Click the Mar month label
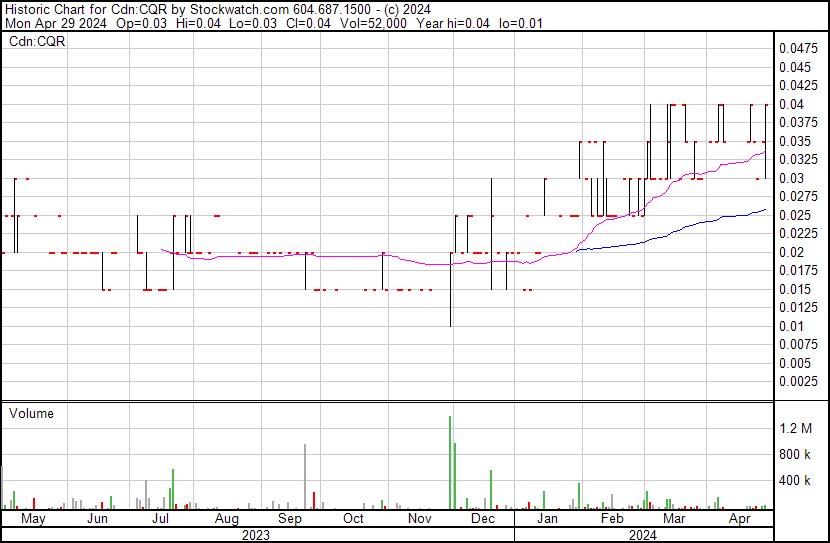 (674, 519)
